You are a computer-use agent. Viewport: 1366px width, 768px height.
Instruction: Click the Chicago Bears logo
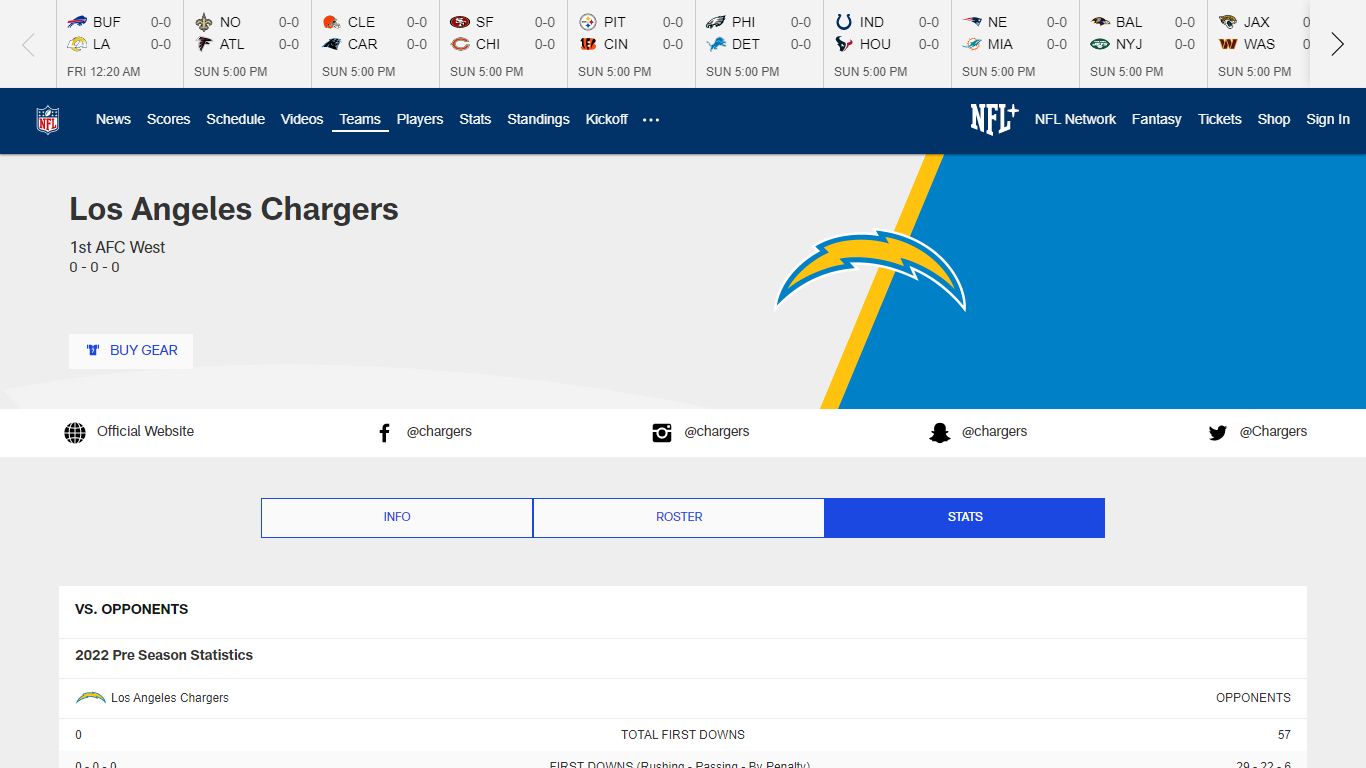pyautogui.click(x=460, y=44)
